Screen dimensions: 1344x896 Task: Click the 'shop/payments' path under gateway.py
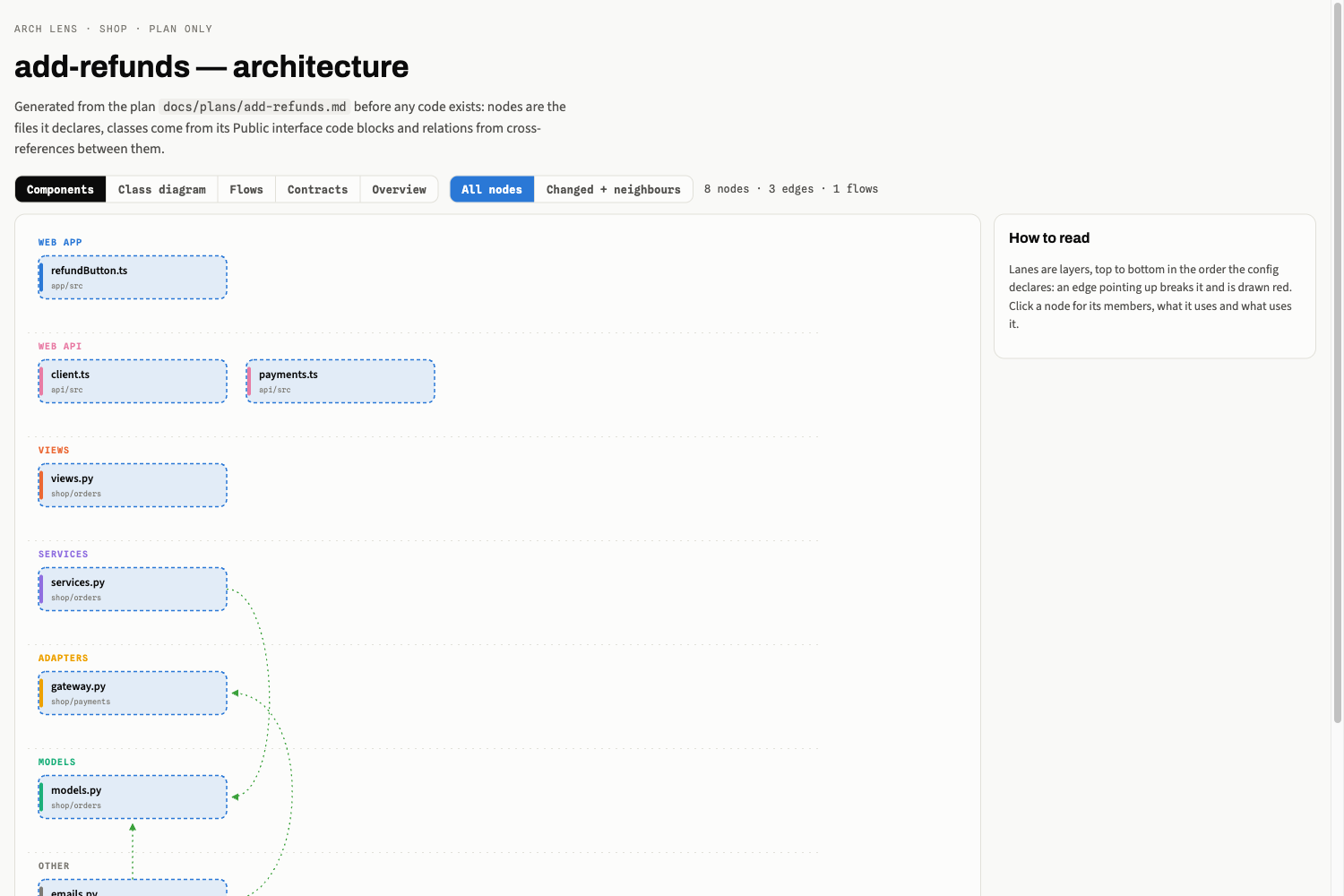coord(81,702)
